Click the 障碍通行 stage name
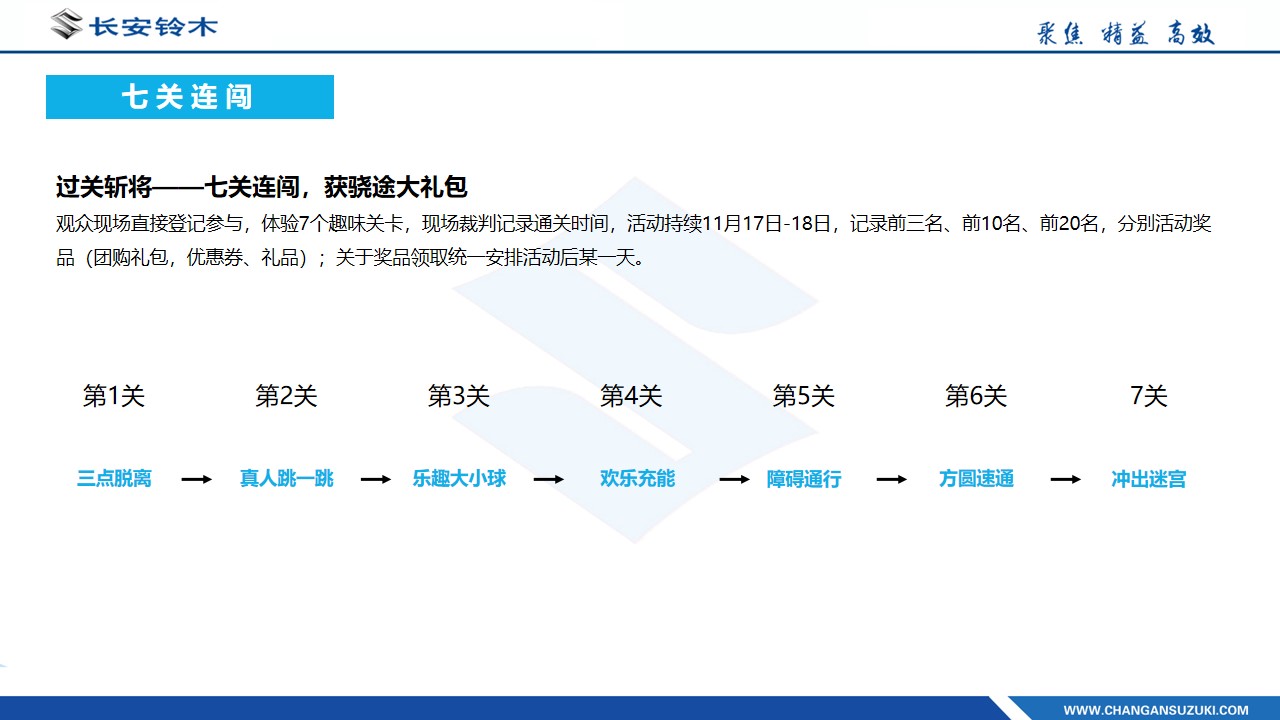Screen dimensions: 1280x720 (804, 479)
